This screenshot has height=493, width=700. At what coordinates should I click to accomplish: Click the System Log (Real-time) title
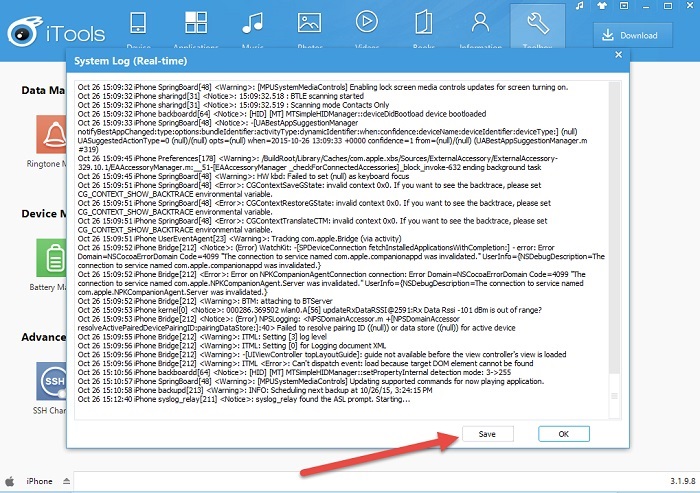pyautogui.click(x=130, y=61)
